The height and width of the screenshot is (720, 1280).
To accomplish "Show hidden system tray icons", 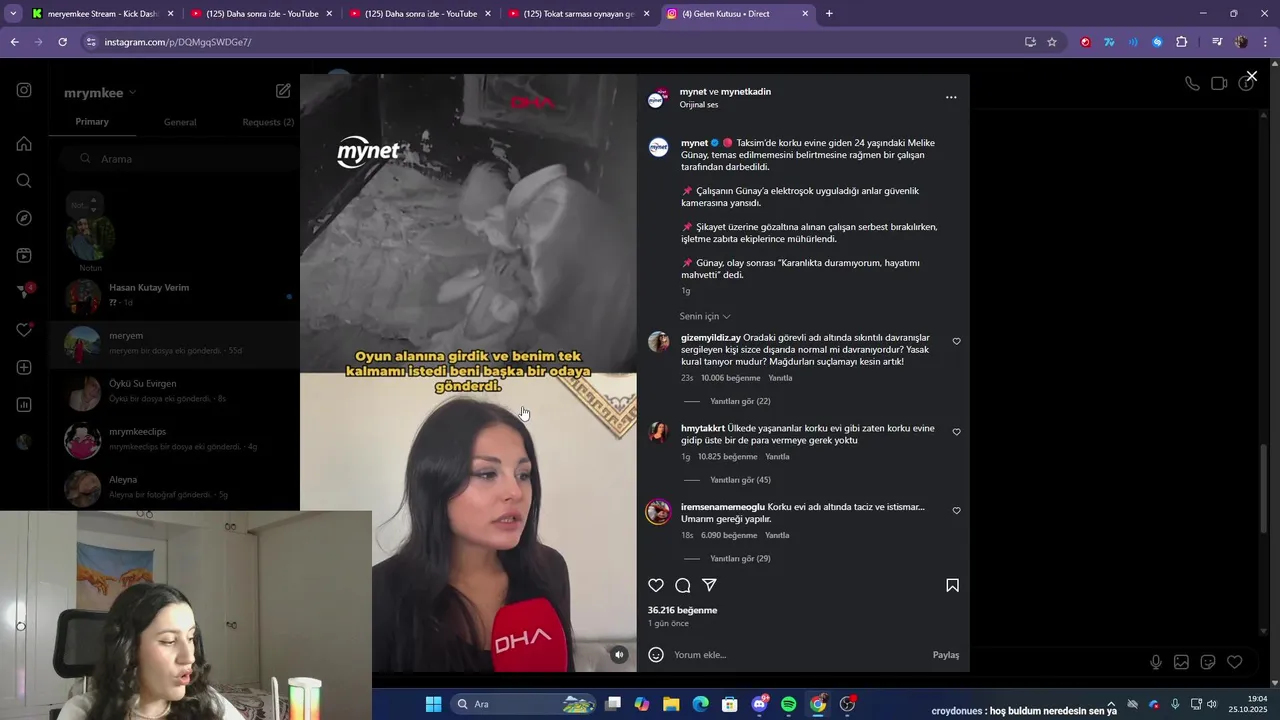I will coord(1111,704).
